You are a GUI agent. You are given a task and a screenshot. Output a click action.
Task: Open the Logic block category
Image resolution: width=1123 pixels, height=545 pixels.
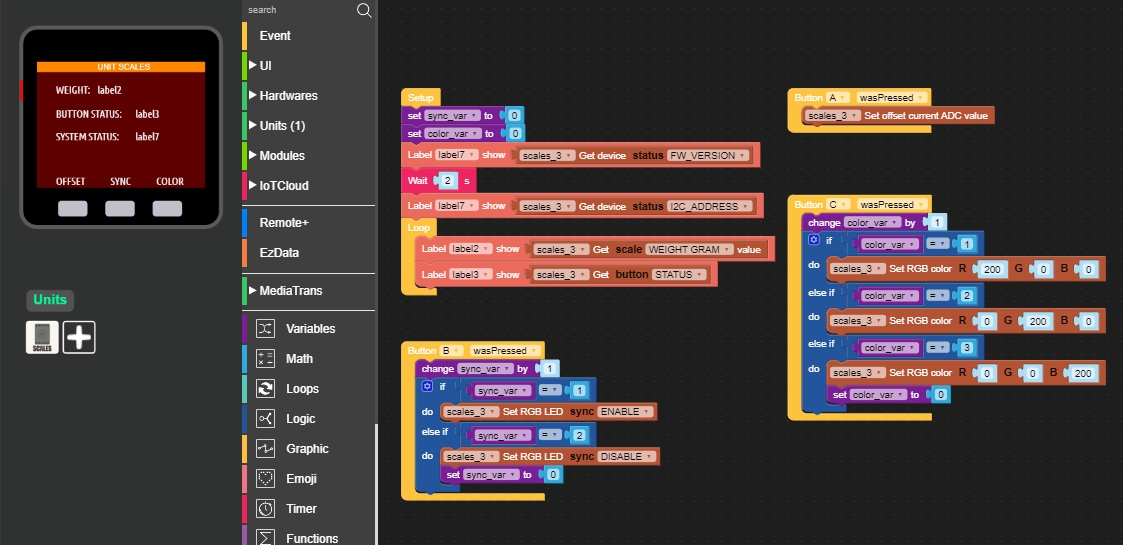[x=300, y=419]
